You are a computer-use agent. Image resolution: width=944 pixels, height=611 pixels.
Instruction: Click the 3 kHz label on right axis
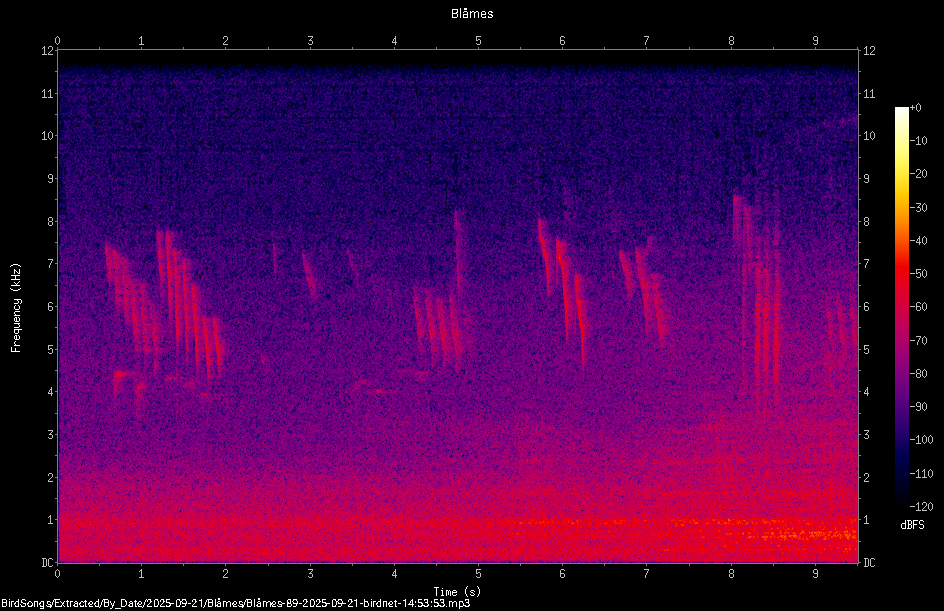(x=866, y=435)
